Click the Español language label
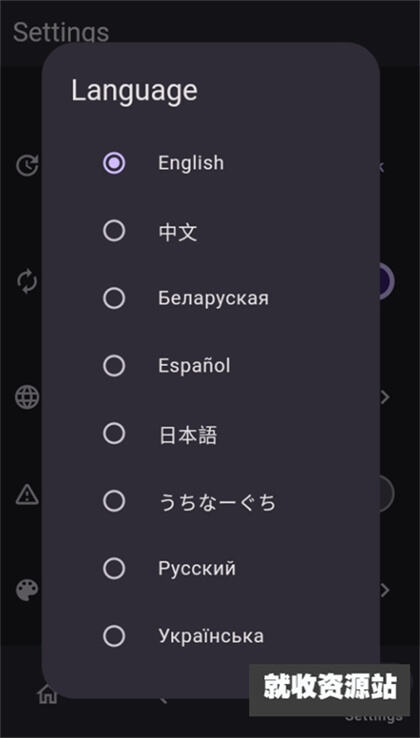This screenshot has width=420, height=738. pyautogui.click(x=194, y=366)
